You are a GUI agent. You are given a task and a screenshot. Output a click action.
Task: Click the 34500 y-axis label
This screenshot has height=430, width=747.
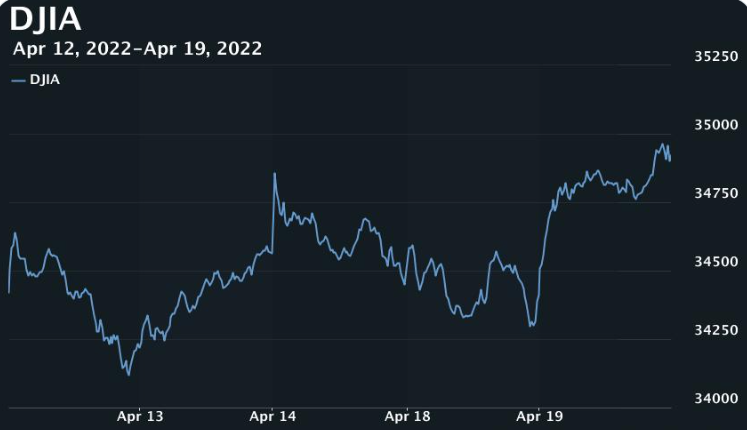coord(716,261)
